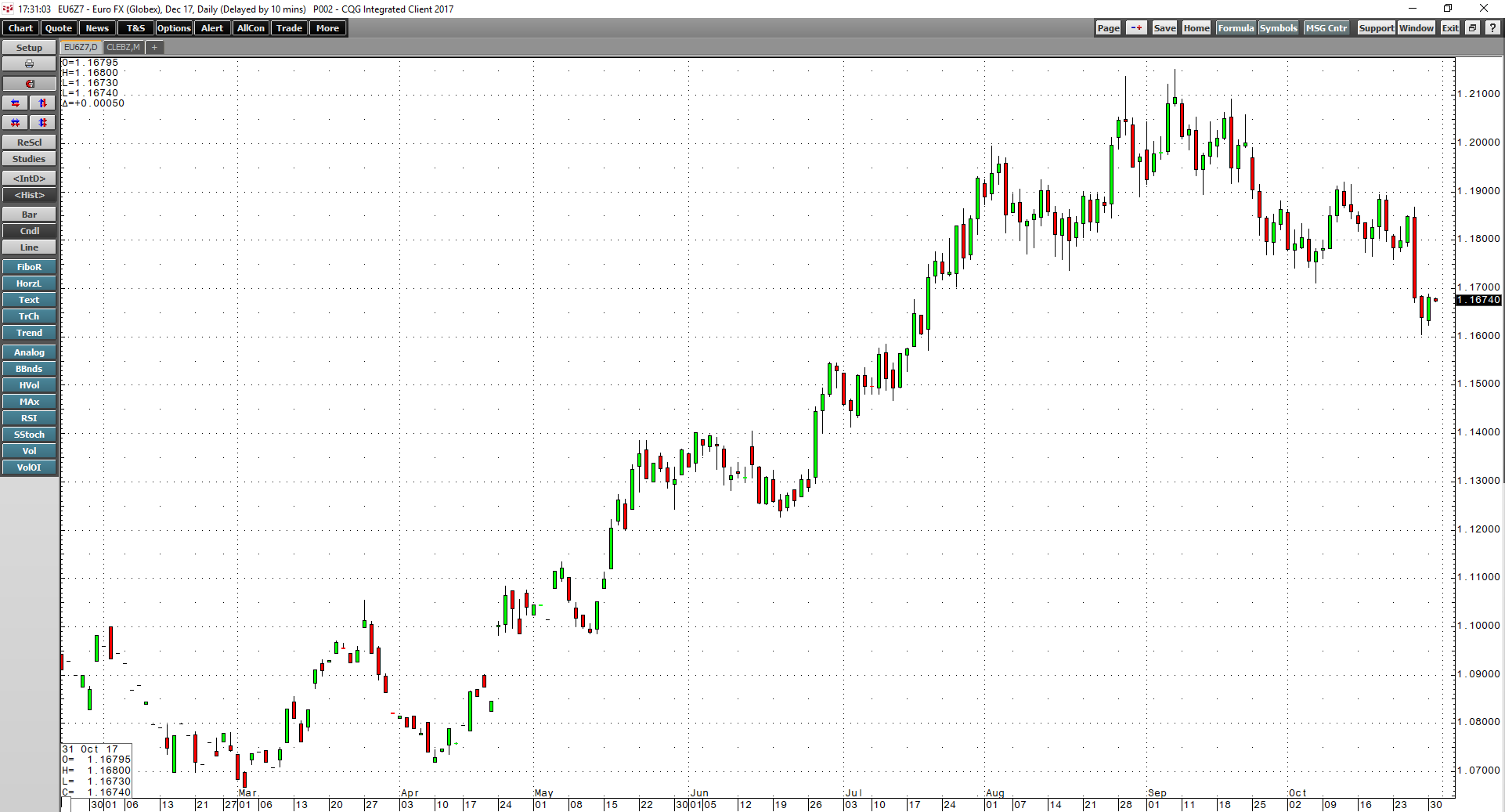Open the question mark help icon
1505x812 pixels.
pyautogui.click(x=1492, y=28)
